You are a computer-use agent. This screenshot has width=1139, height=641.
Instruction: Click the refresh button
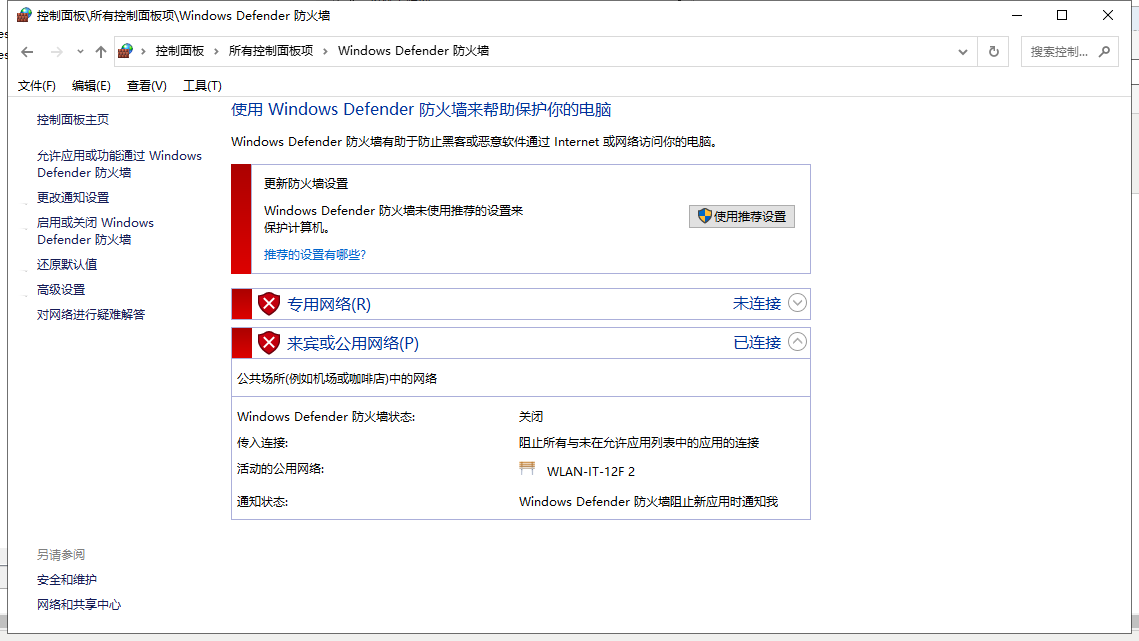994,52
